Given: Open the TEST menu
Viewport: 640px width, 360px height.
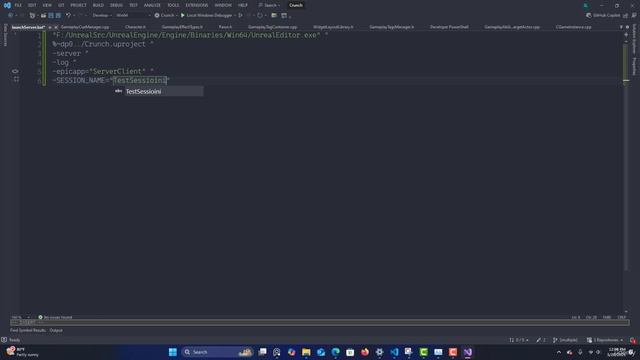Looking at the screenshot, I should pos(133,5).
